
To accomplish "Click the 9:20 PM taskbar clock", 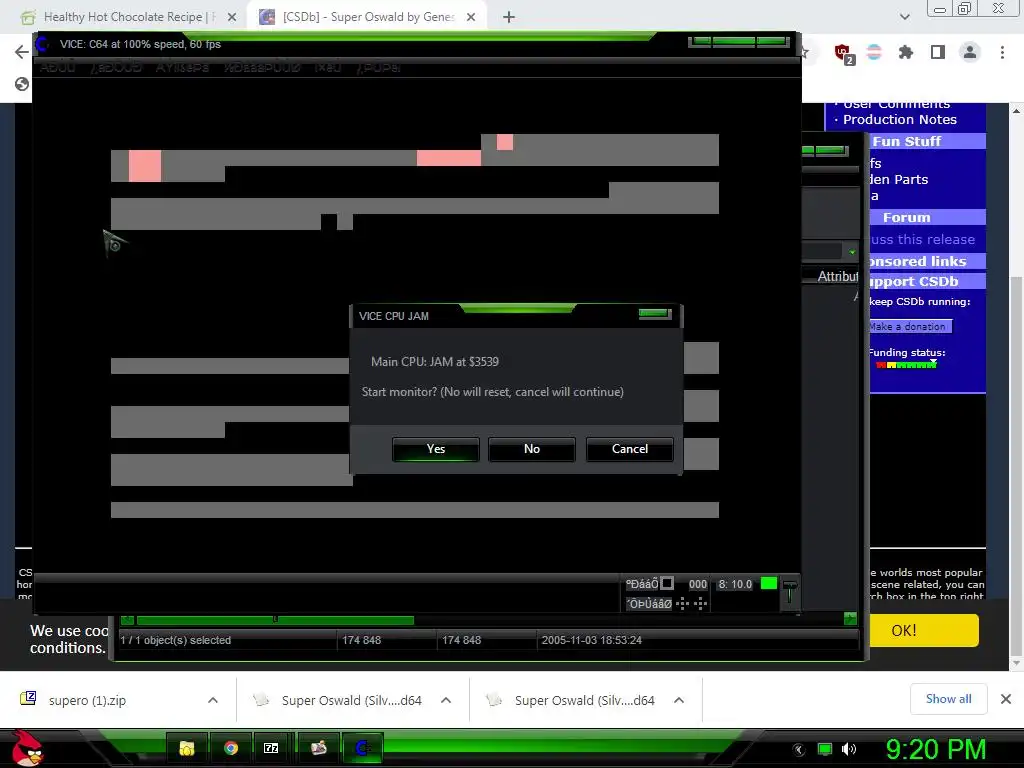I will [x=935, y=749].
